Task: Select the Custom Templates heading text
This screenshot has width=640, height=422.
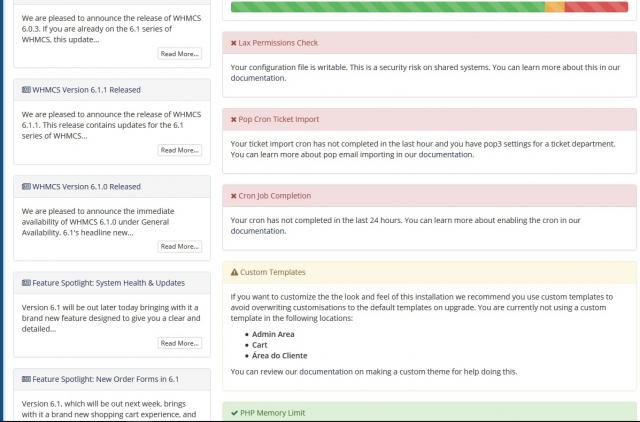Action: click(x=273, y=272)
